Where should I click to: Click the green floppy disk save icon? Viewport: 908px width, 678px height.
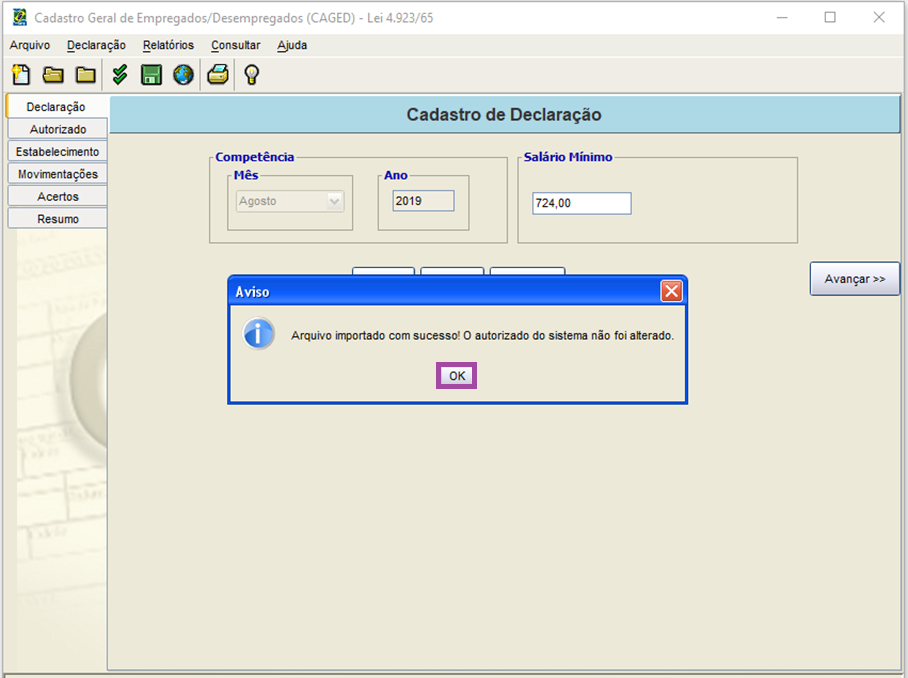click(151, 75)
